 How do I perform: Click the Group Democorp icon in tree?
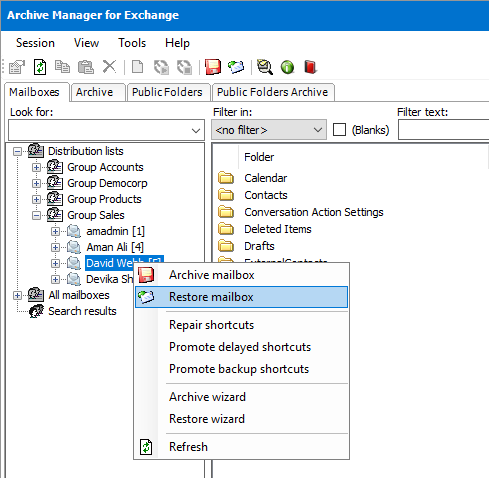point(55,183)
